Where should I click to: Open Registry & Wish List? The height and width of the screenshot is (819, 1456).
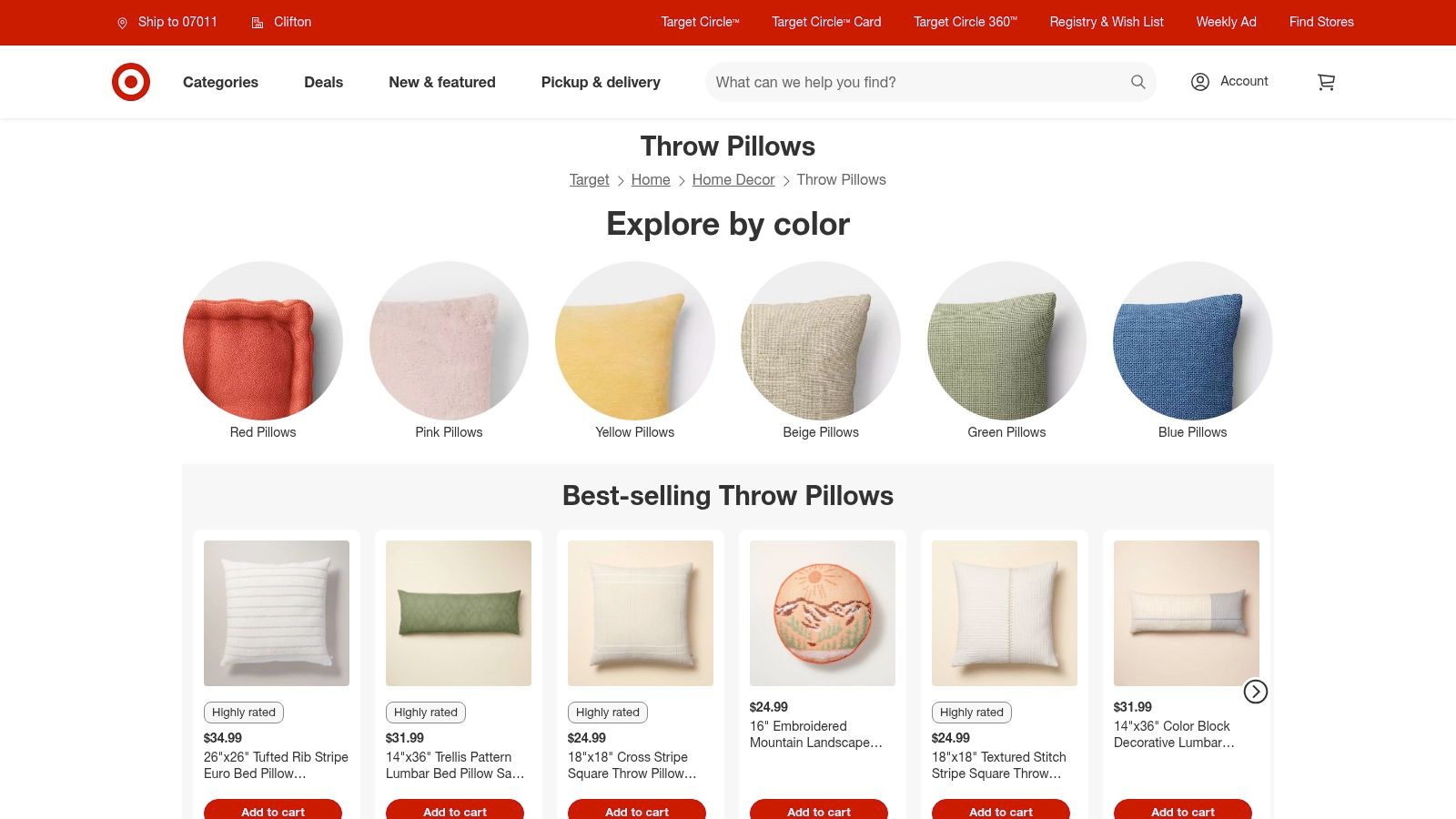coord(1107,22)
